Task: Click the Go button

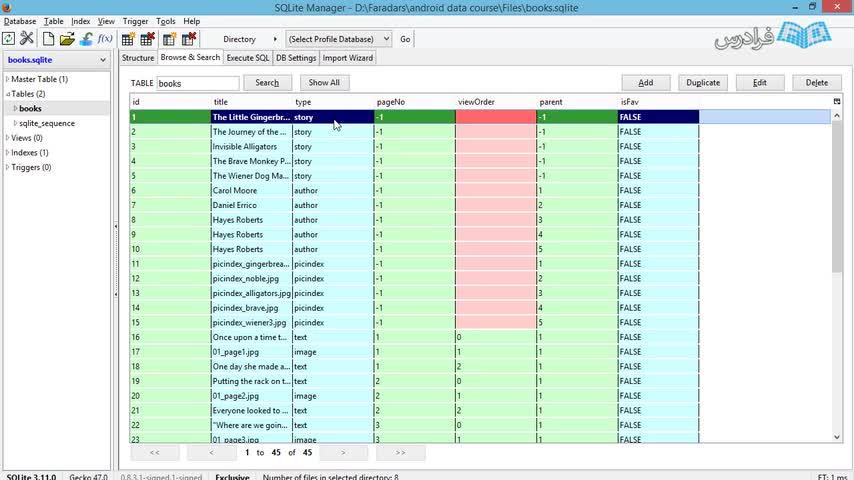Action: [x=405, y=39]
